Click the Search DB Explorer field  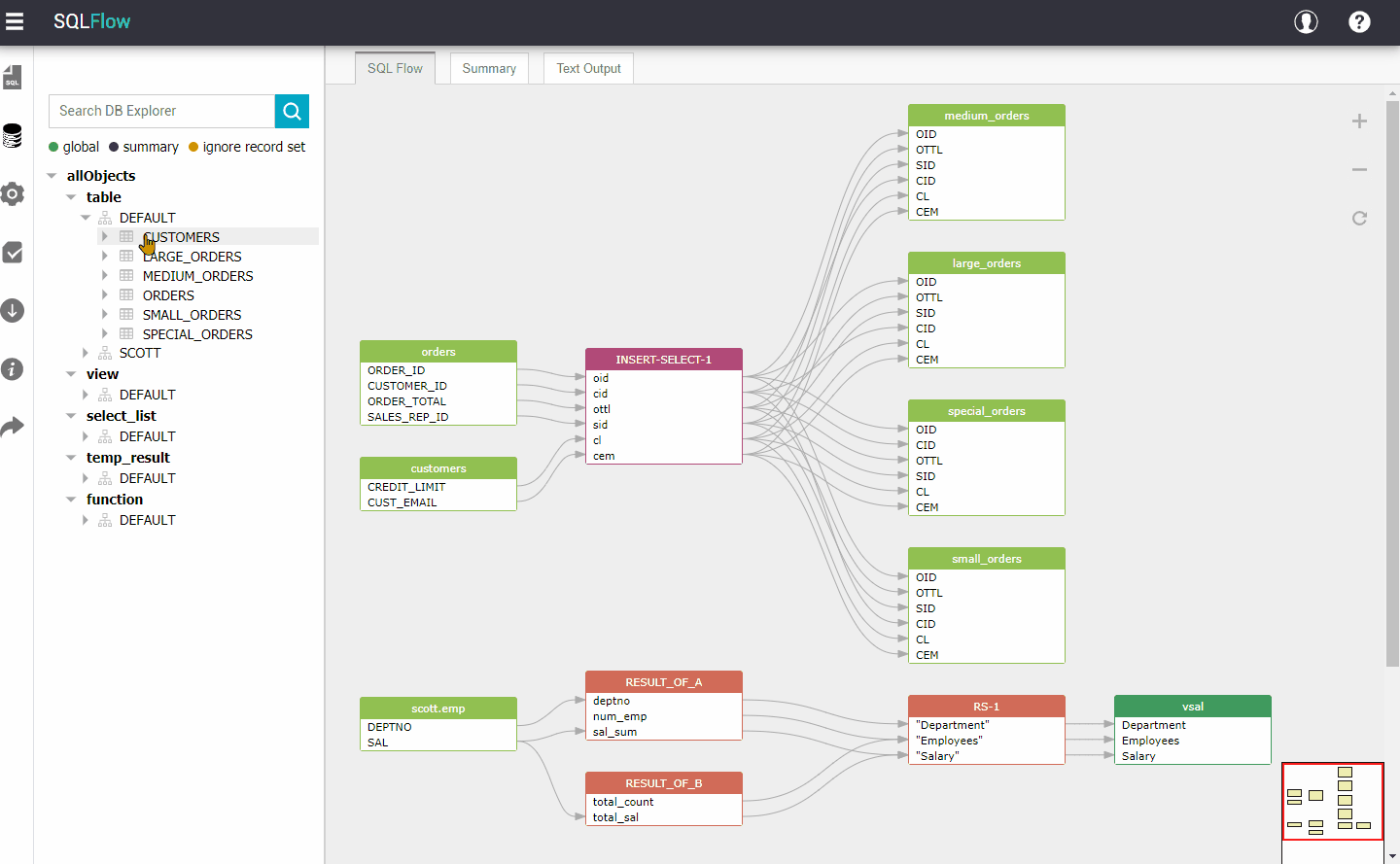click(x=161, y=111)
